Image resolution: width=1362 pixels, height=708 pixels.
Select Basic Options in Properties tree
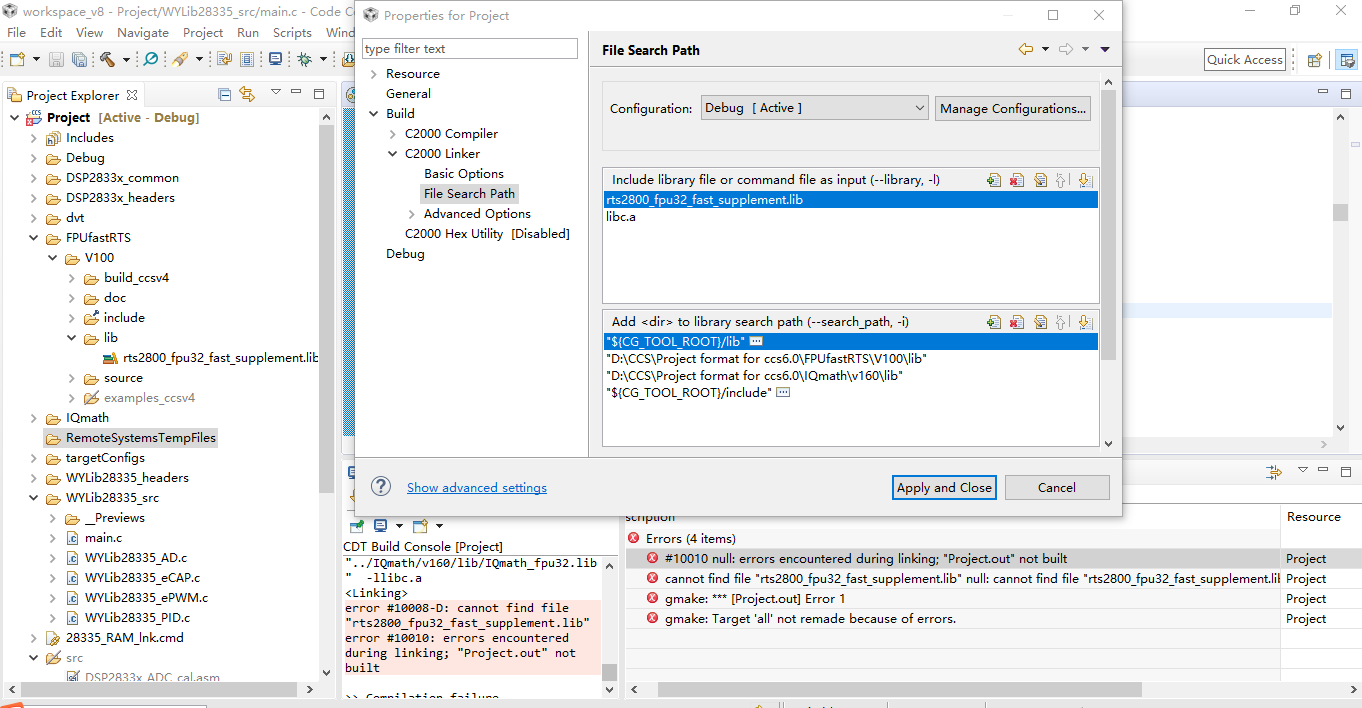(464, 174)
